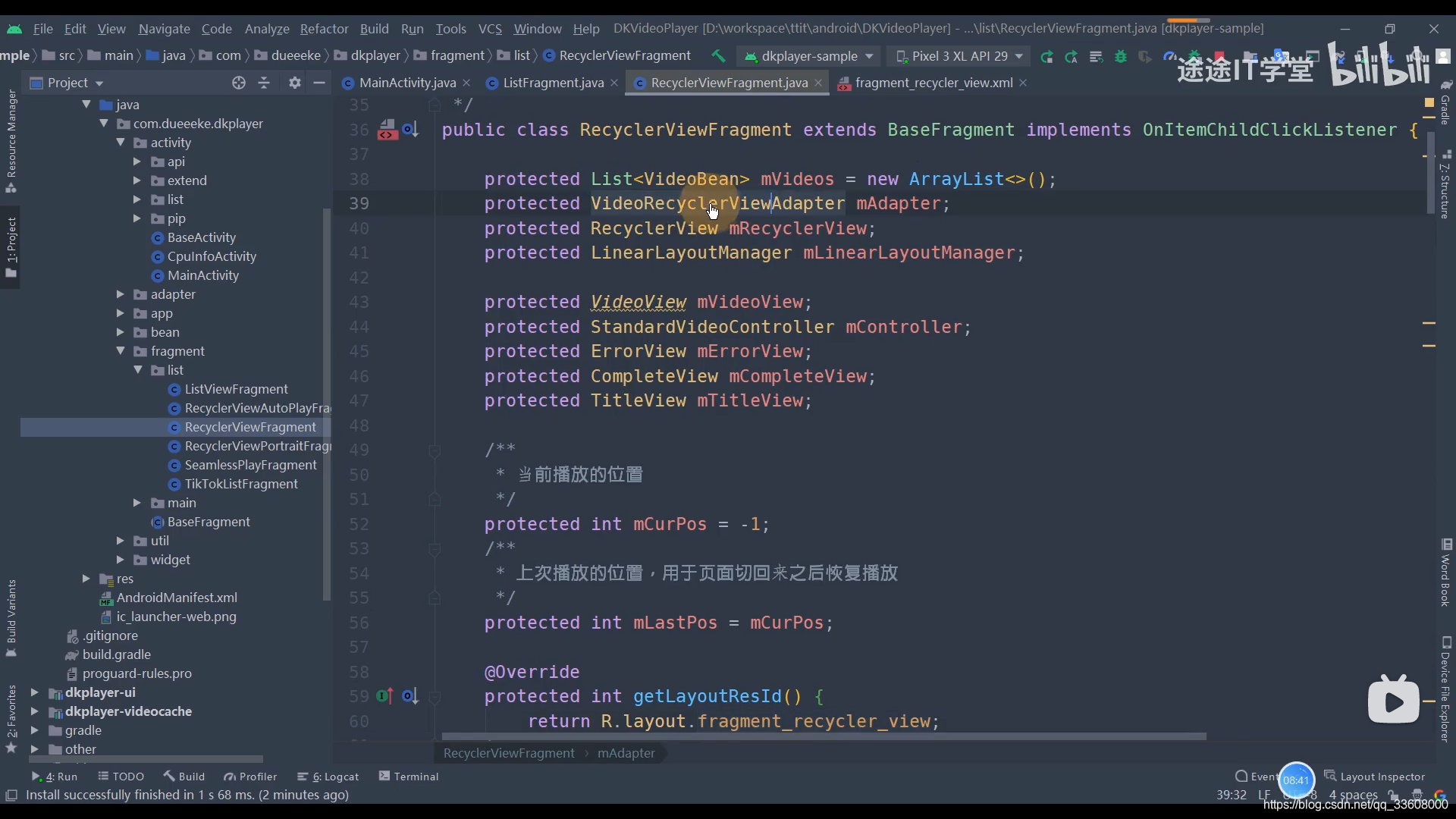1456x819 pixels.
Task: Open the Pixel 3 XL API 29 device dropdown
Action: (x=959, y=56)
